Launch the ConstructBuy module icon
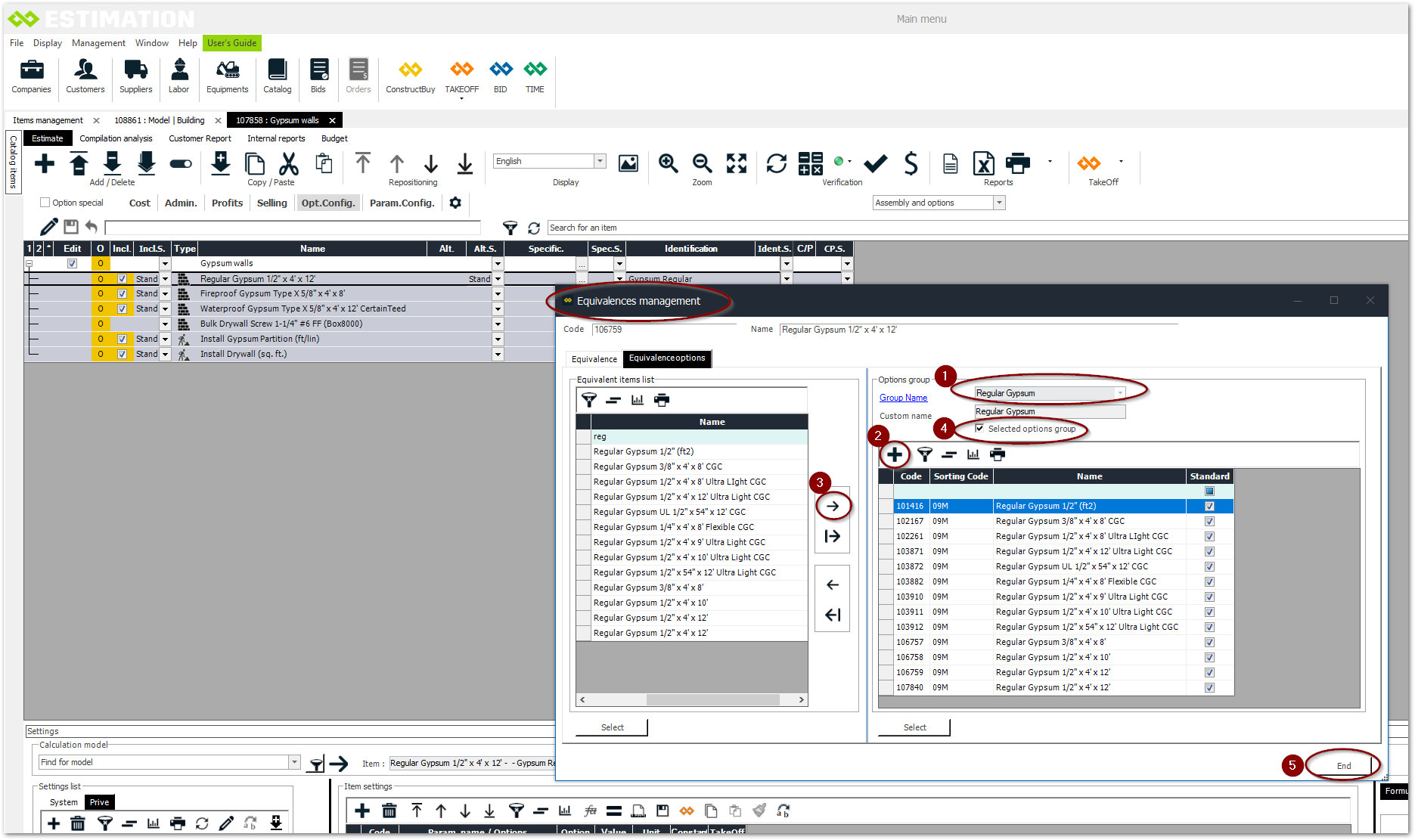This screenshot has width=1415, height=840. (410, 70)
